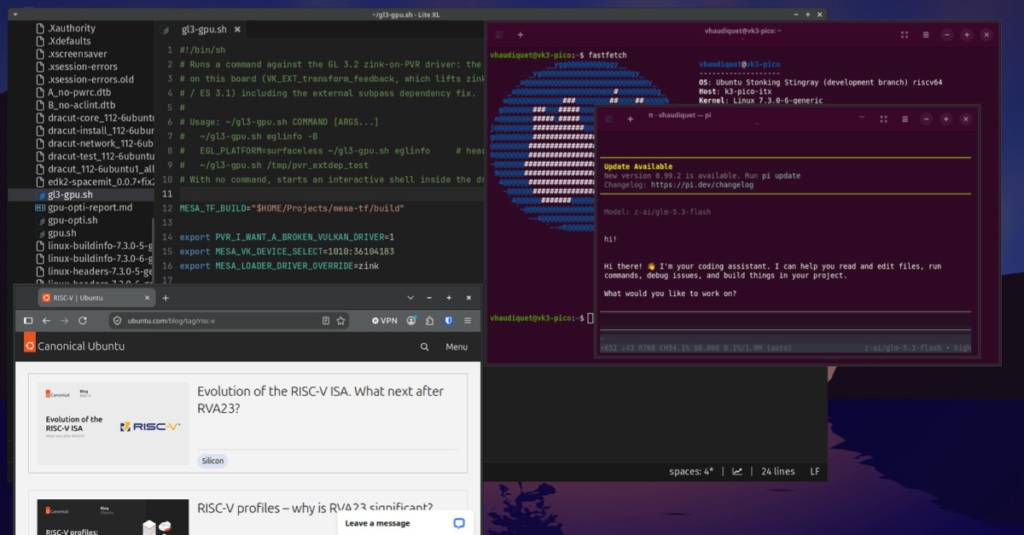Open the chat bubble icon in Leave a message

[x=459, y=523]
